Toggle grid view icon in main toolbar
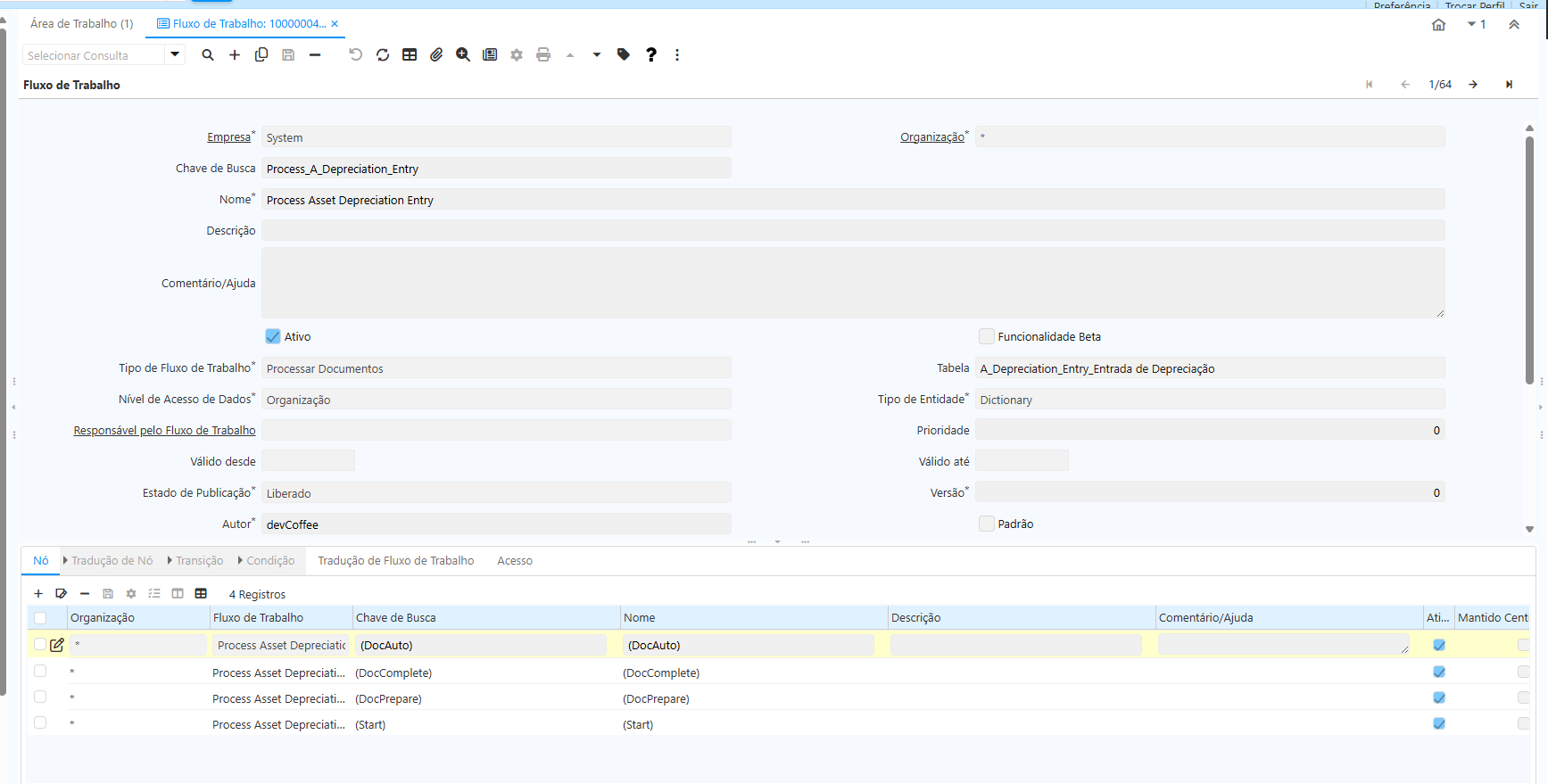Screen dimensions: 1548x784 410,55
